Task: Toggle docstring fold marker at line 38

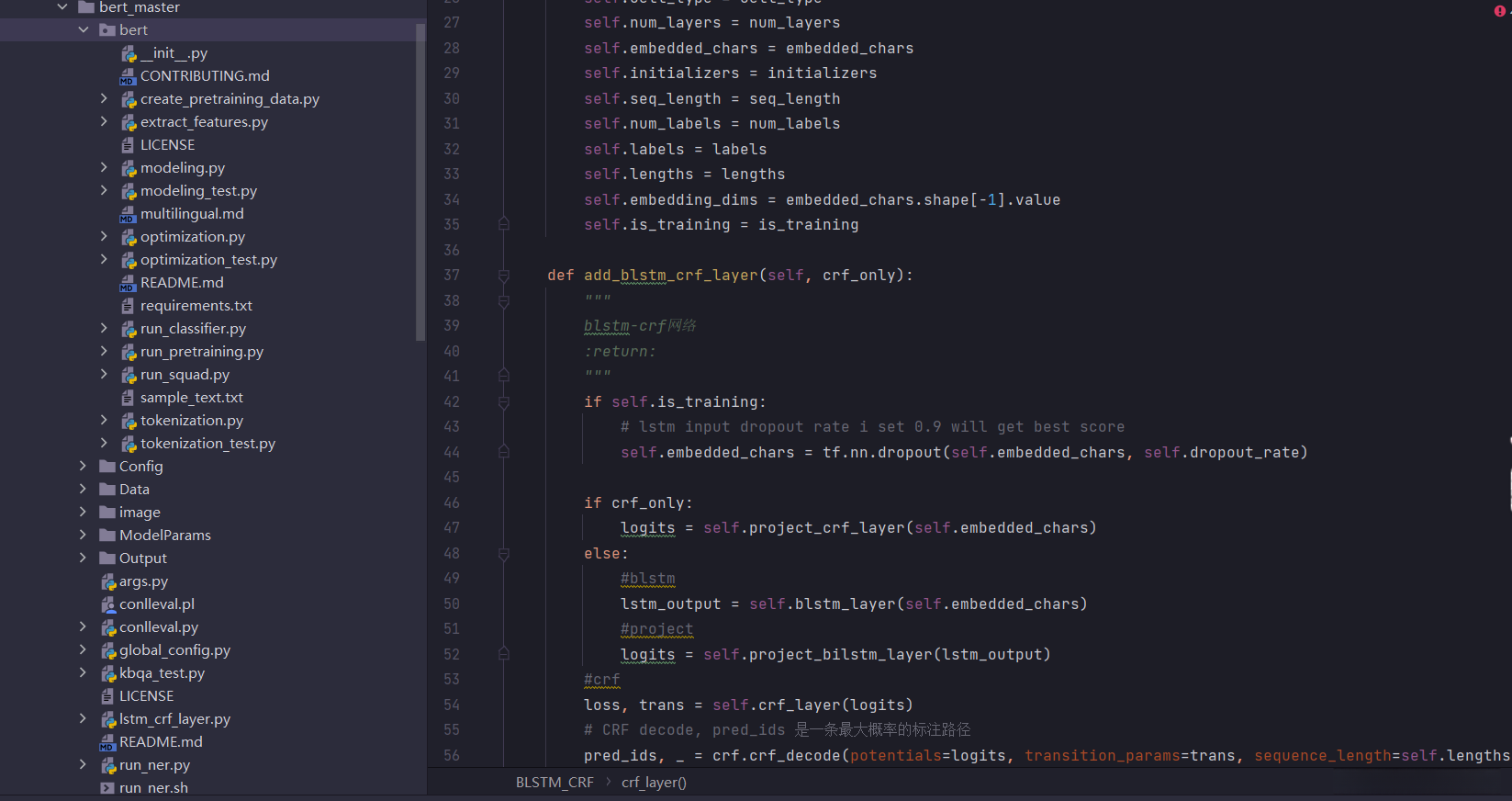Action: (504, 300)
